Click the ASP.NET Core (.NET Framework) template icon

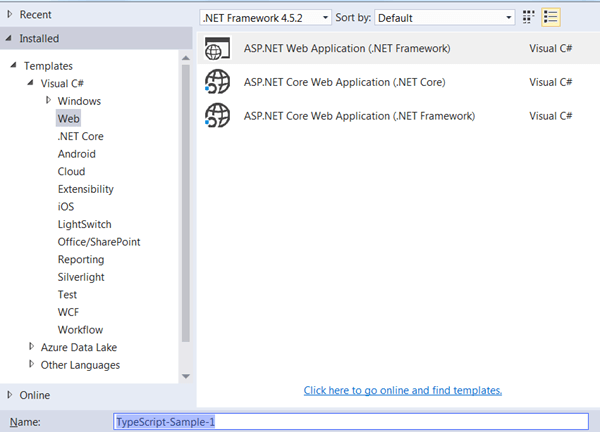tap(217, 116)
